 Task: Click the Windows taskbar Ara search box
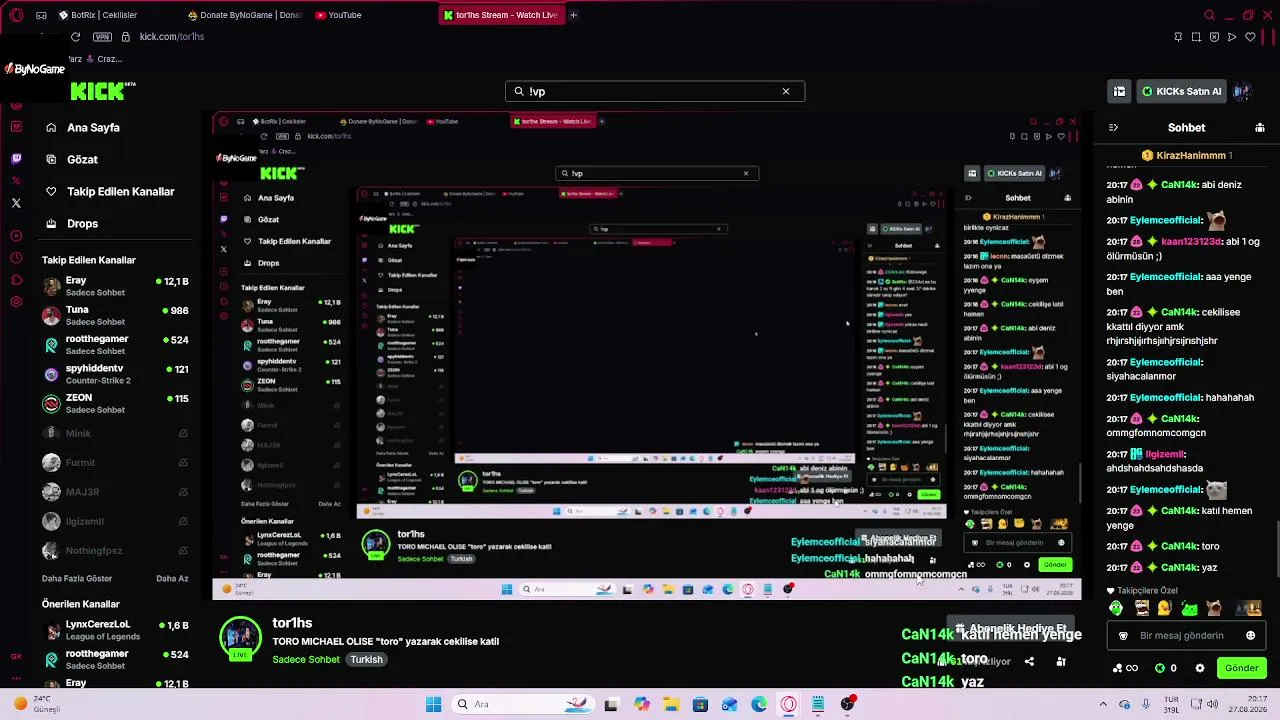(x=521, y=704)
